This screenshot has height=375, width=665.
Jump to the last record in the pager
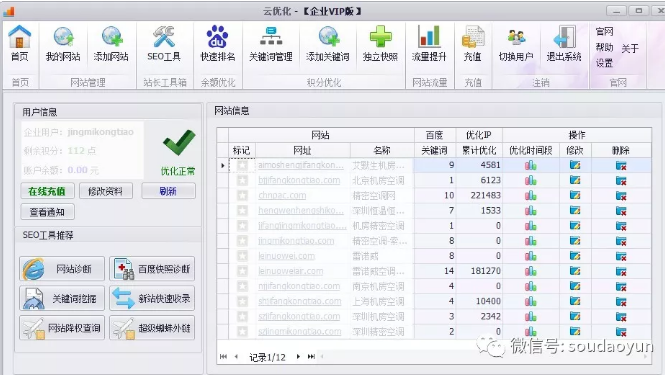click(311, 357)
